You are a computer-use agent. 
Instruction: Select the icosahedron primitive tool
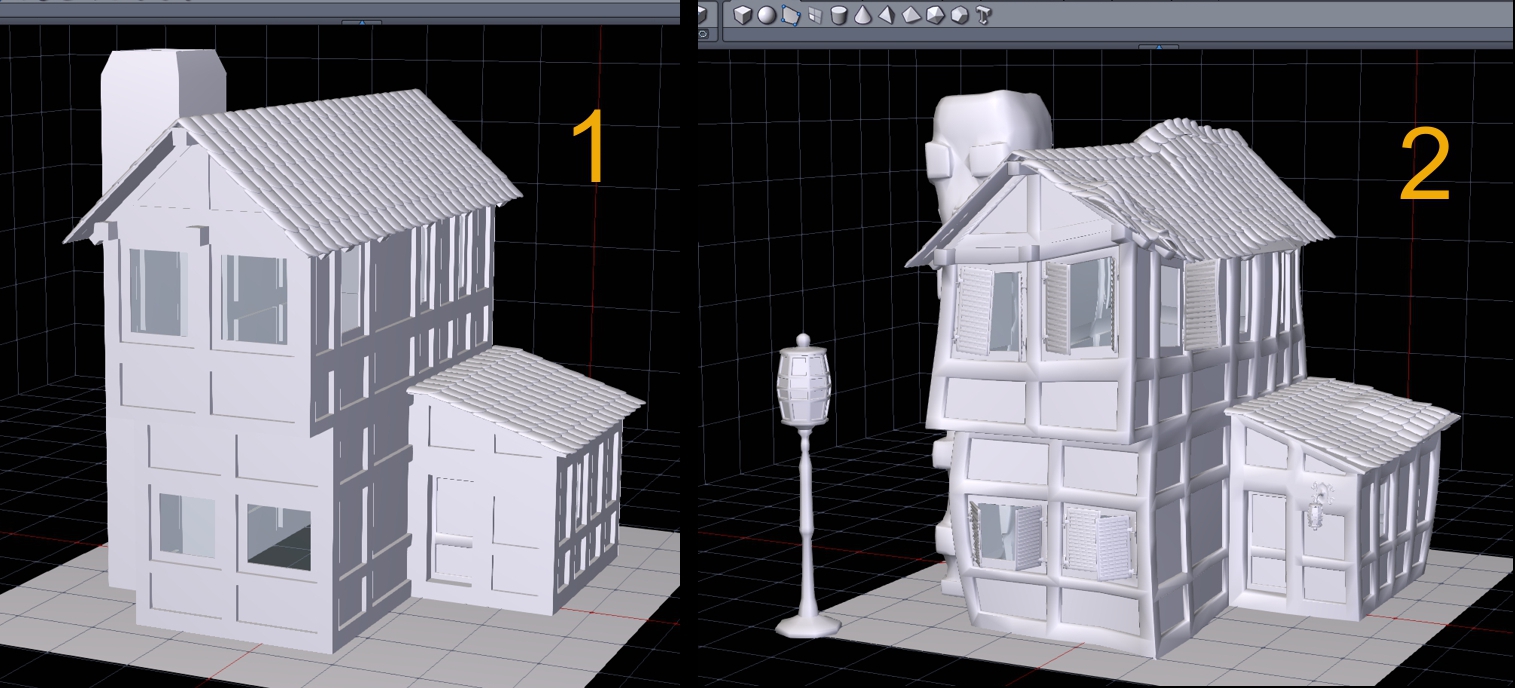click(935, 15)
